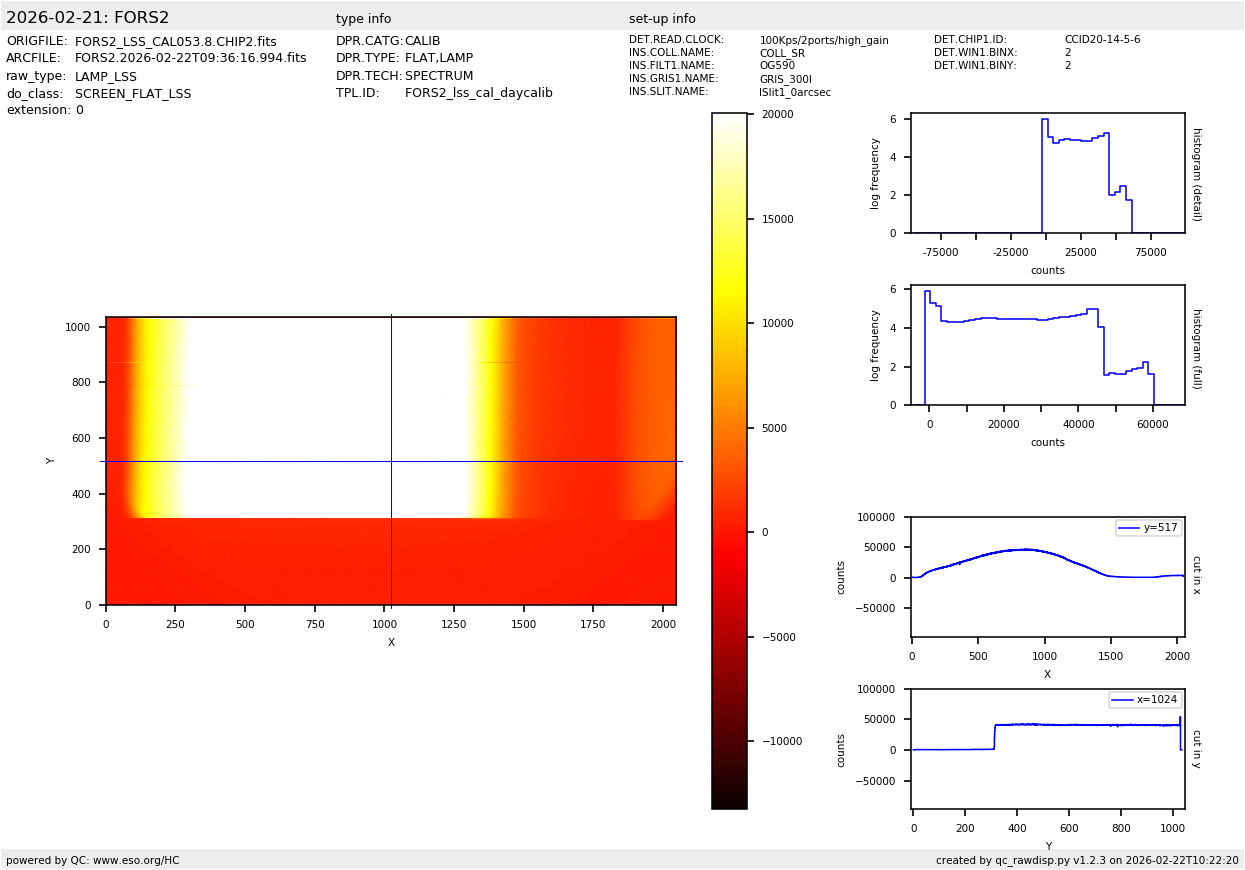Click the ORIGFILE name FORS2_LSS_CAL053.8.CHIP2.fits
The height and width of the screenshot is (870, 1245).
click(x=175, y=42)
